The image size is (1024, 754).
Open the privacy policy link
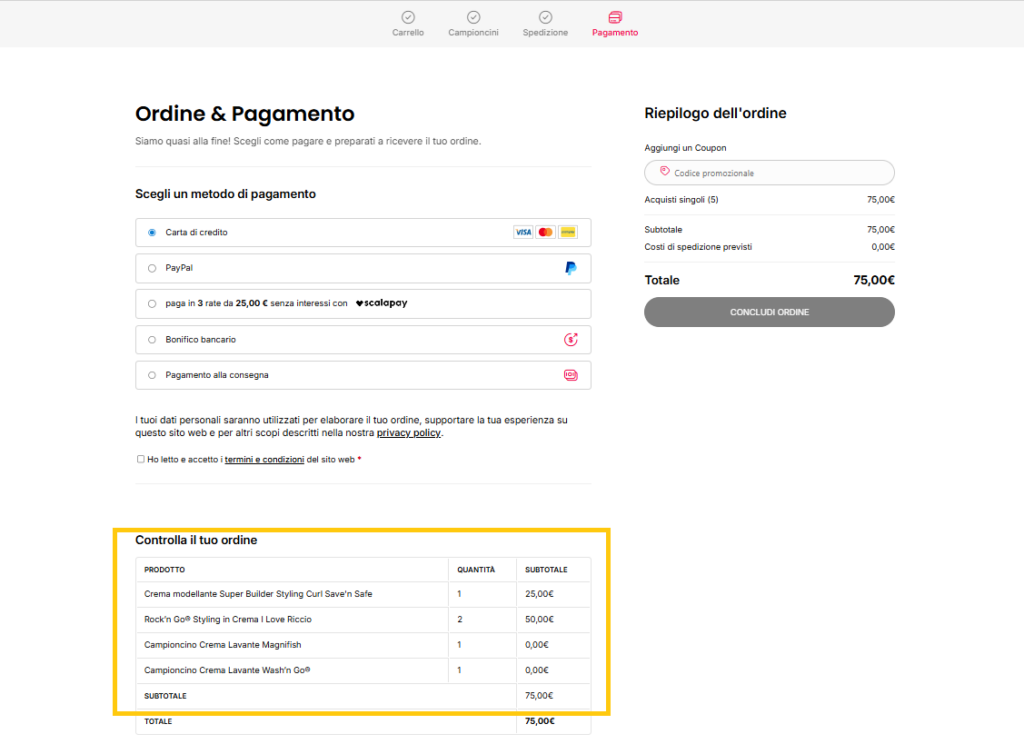coord(409,433)
